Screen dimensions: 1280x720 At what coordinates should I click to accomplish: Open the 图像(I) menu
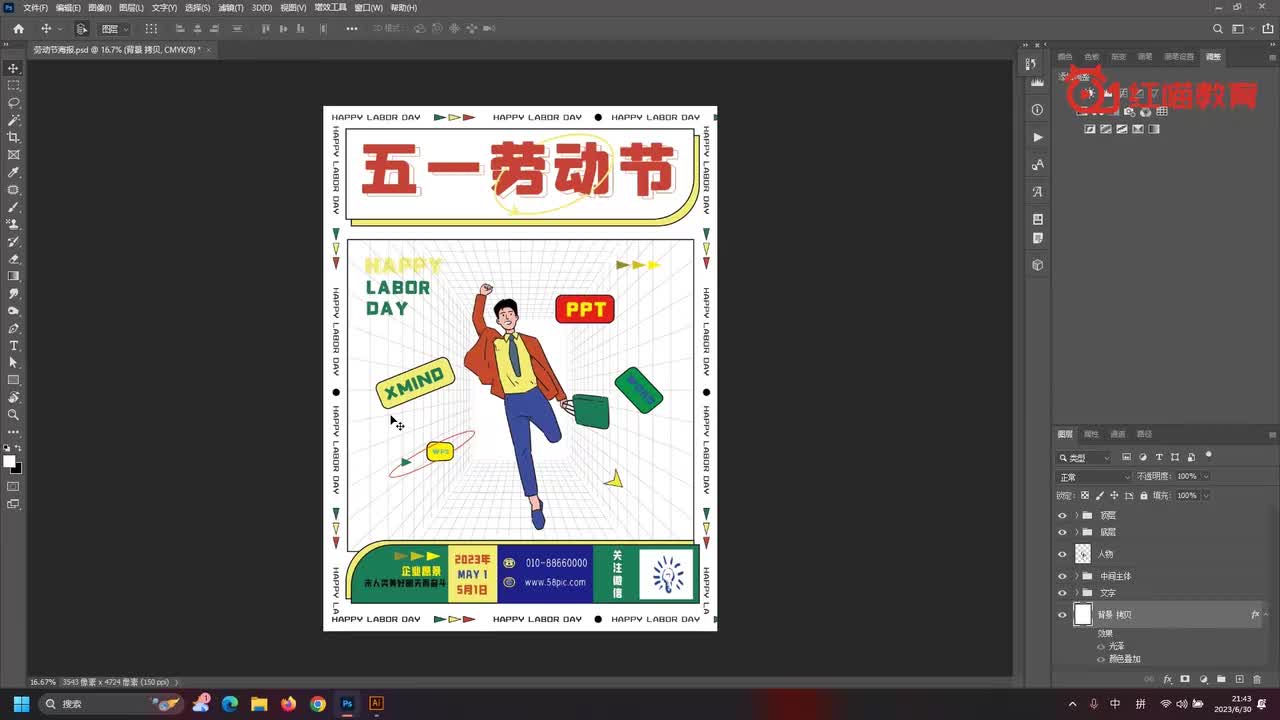(x=99, y=7)
